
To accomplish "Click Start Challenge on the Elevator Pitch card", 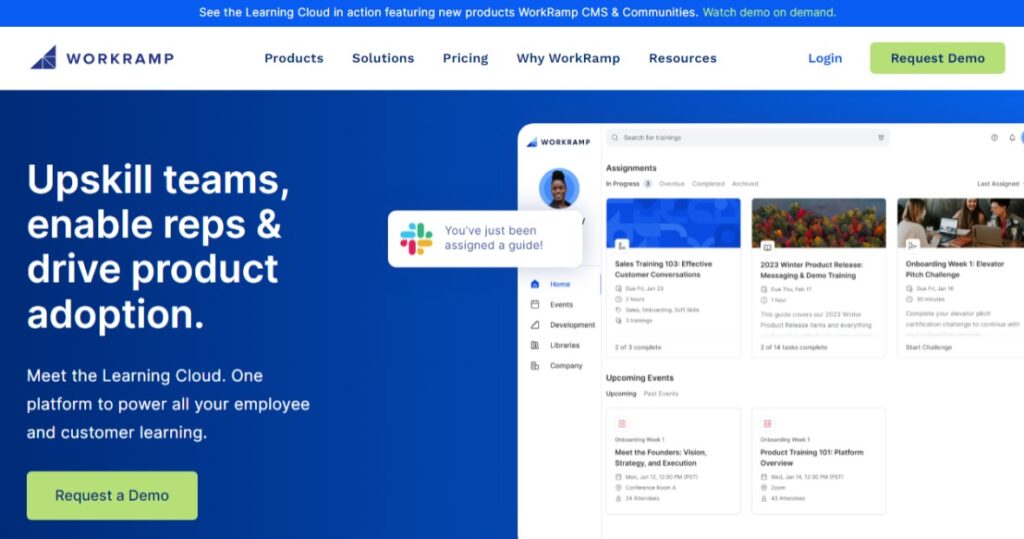I will coord(929,348).
